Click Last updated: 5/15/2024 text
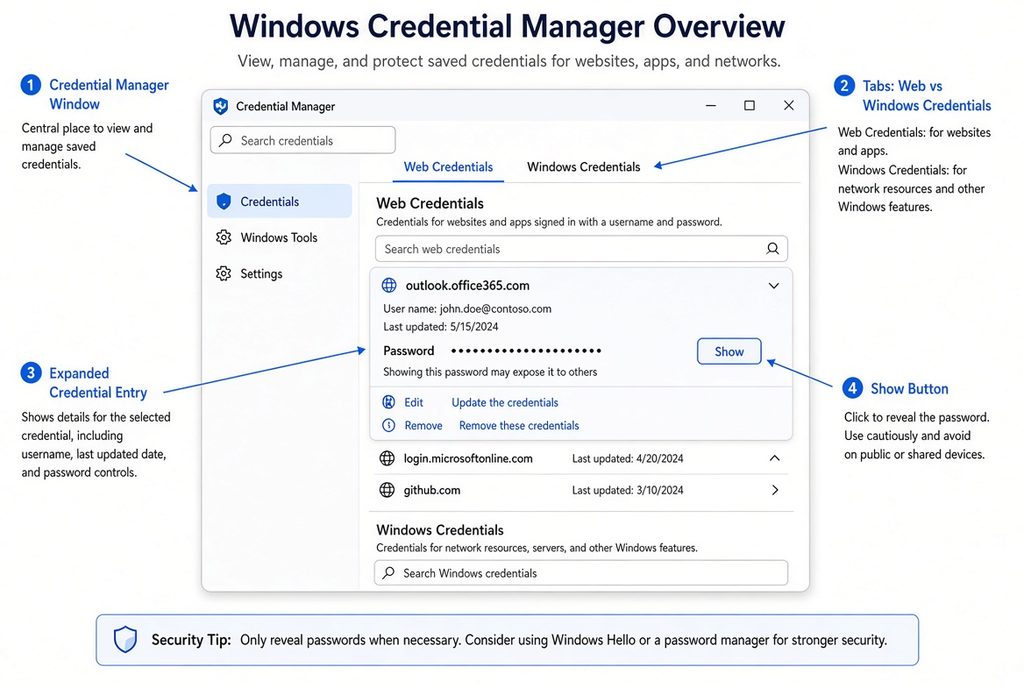Image resolution: width=1024 pixels, height=687 pixels. [441, 327]
